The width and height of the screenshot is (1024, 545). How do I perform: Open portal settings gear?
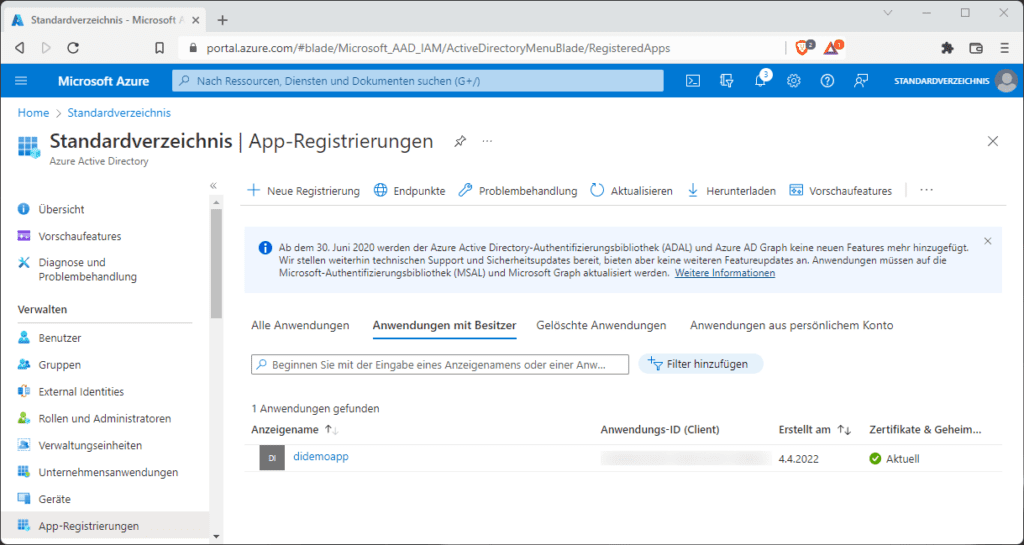click(x=793, y=81)
